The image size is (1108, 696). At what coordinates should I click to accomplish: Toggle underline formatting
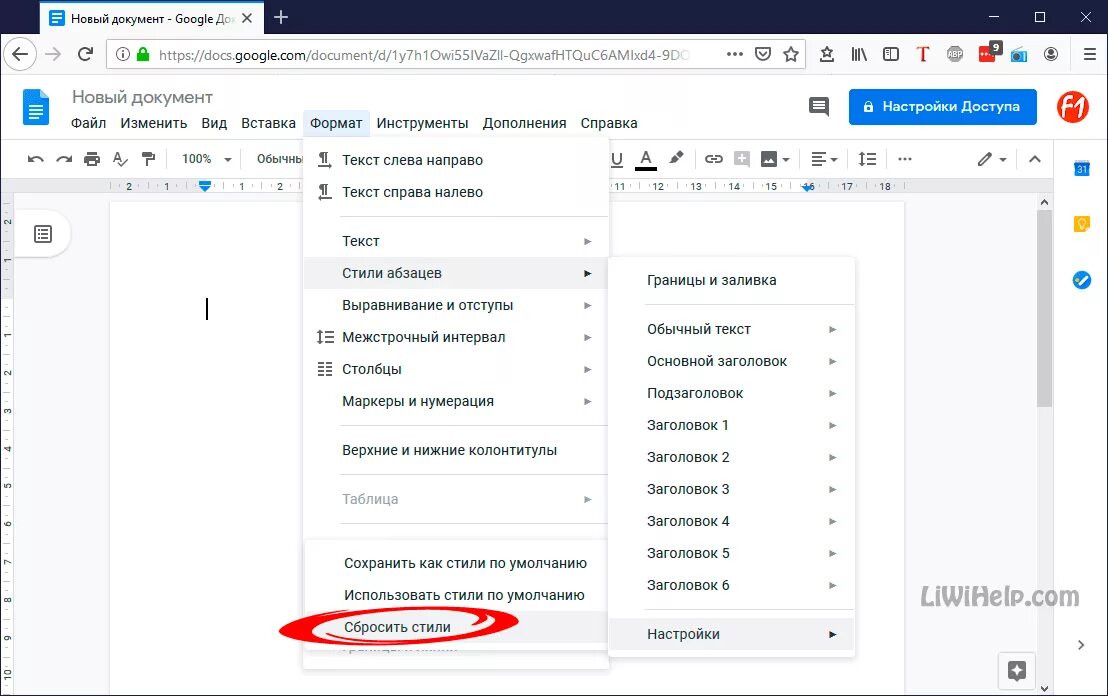click(617, 159)
